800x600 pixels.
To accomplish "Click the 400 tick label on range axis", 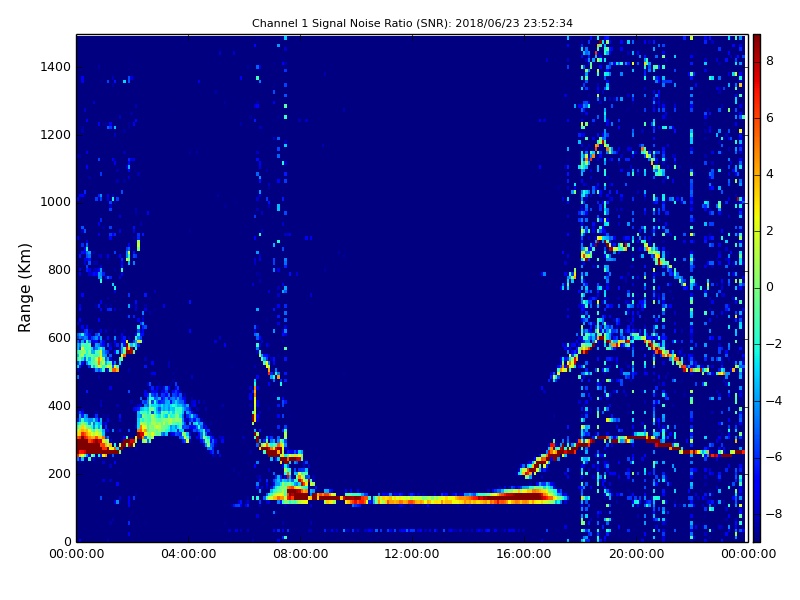I will [x=59, y=406].
